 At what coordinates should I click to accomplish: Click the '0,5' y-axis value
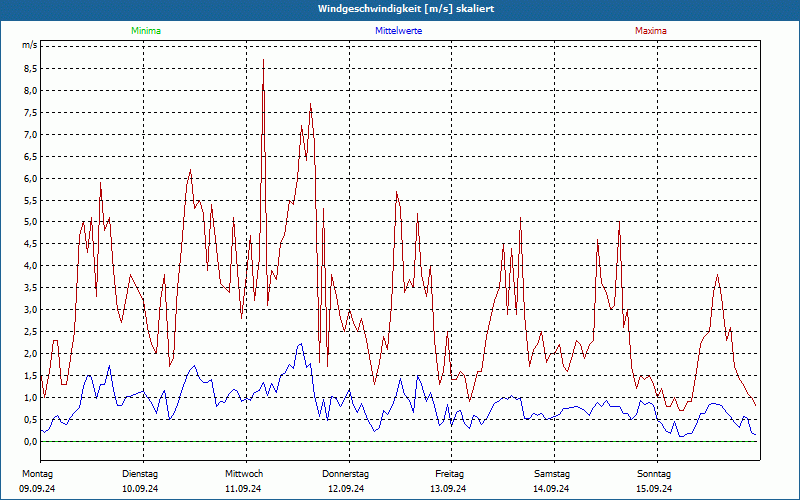30,419
